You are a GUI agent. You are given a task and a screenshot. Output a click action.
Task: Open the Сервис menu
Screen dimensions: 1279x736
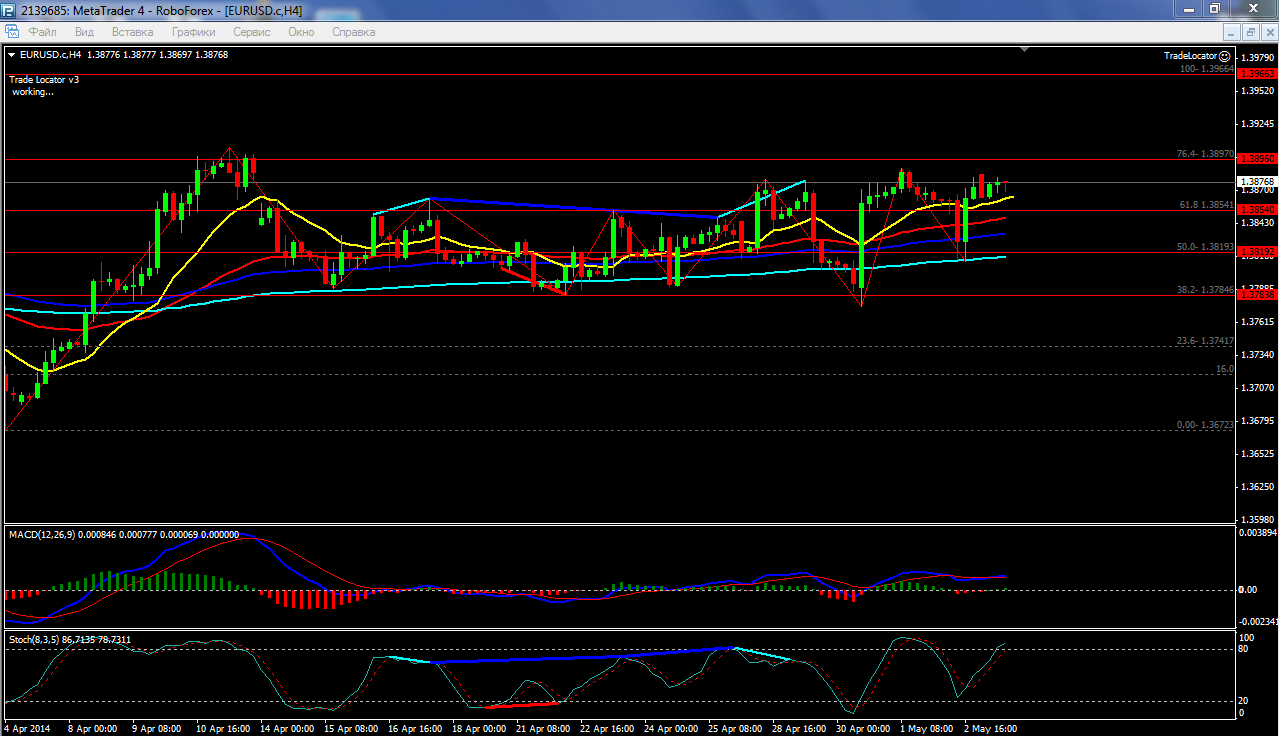[252, 32]
